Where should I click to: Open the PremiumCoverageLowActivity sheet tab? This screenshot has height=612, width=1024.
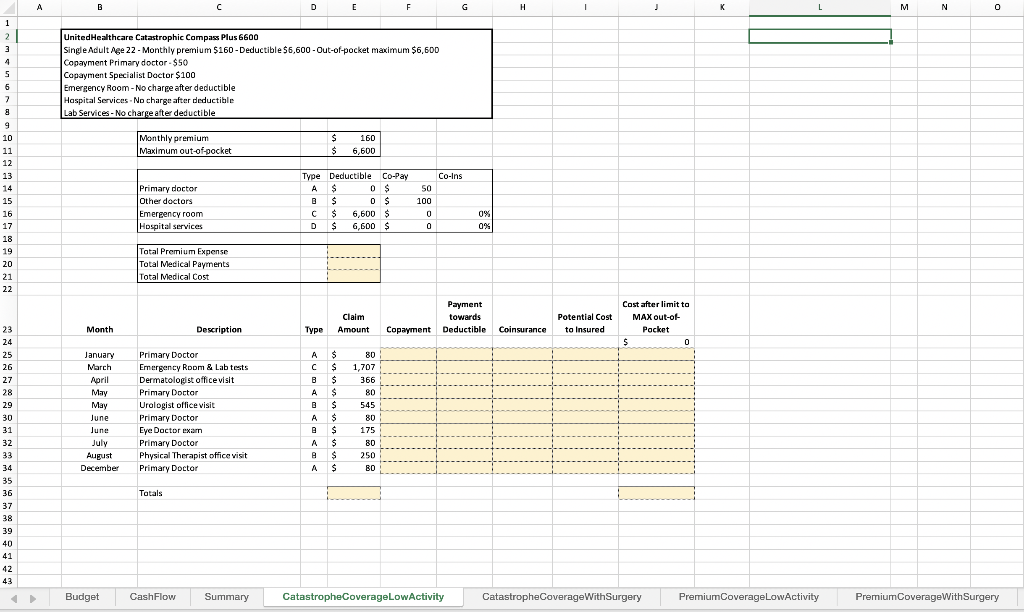point(748,597)
